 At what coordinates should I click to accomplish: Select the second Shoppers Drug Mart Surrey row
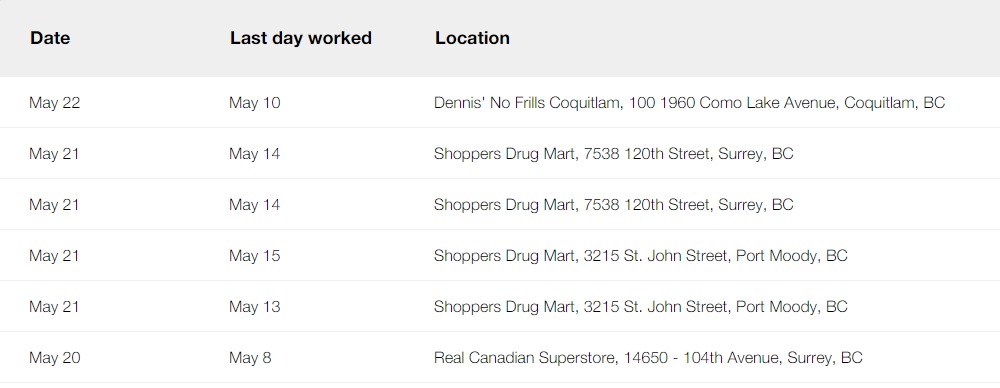[x=500, y=204]
